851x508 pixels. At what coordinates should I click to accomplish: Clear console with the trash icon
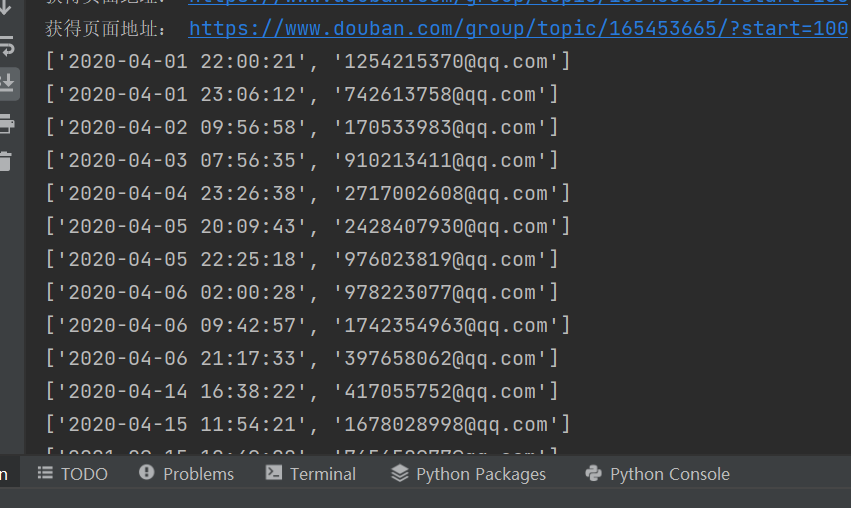tap(7, 160)
